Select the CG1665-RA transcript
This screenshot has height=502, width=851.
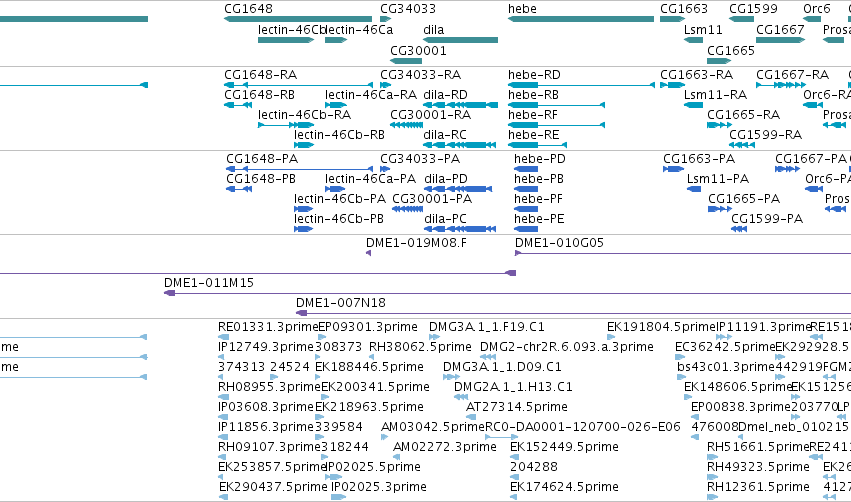click(719, 125)
